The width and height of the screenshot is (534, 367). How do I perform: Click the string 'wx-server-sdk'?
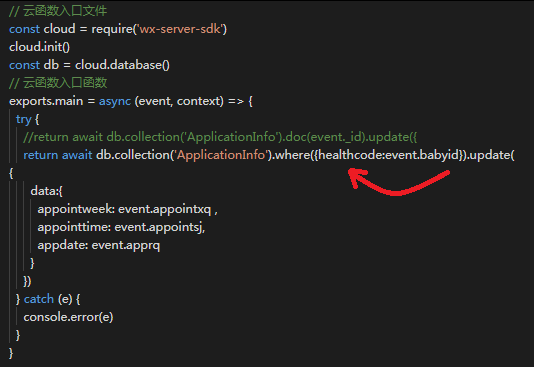pos(180,29)
